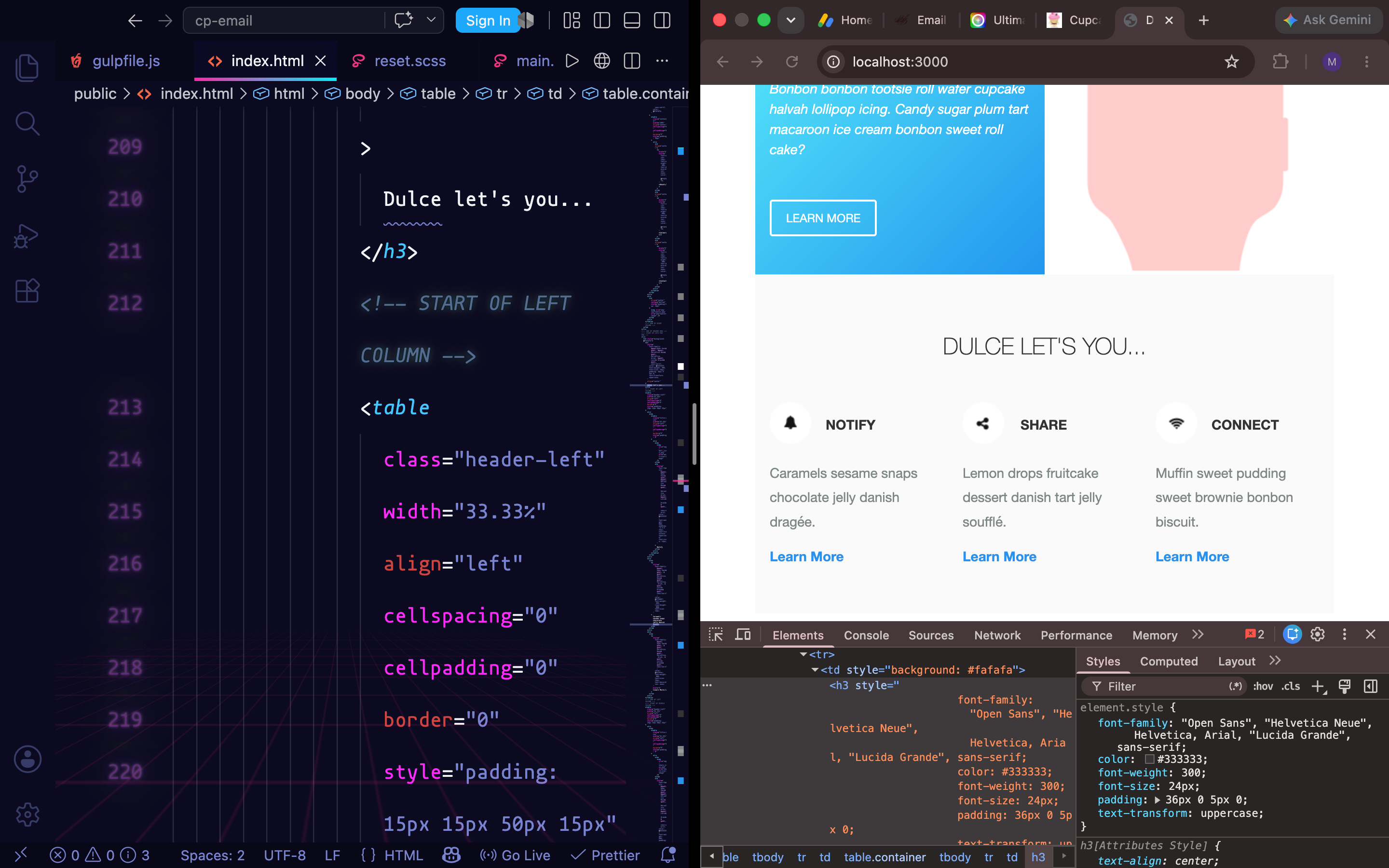
Task: Open Customize Layout in VS Code title bar
Action: click(572, 21)
